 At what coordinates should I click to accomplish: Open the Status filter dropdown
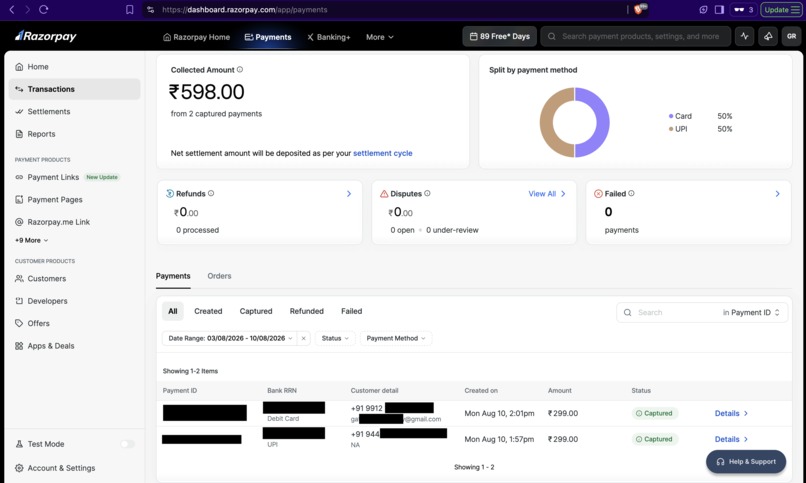tap(335, 338)
